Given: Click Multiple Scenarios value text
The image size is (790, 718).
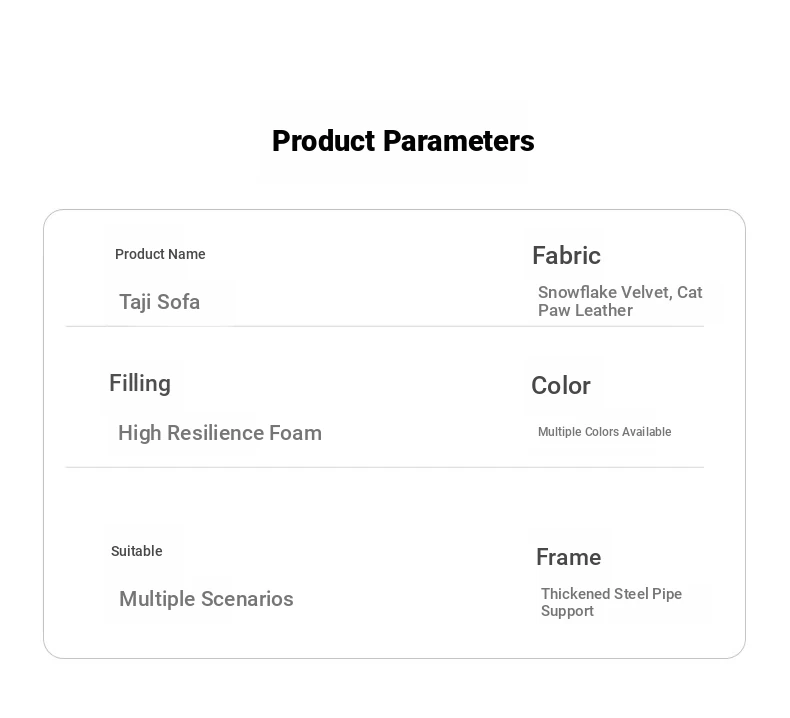Looking at the screenshot, I should click(x=206, y=600).
